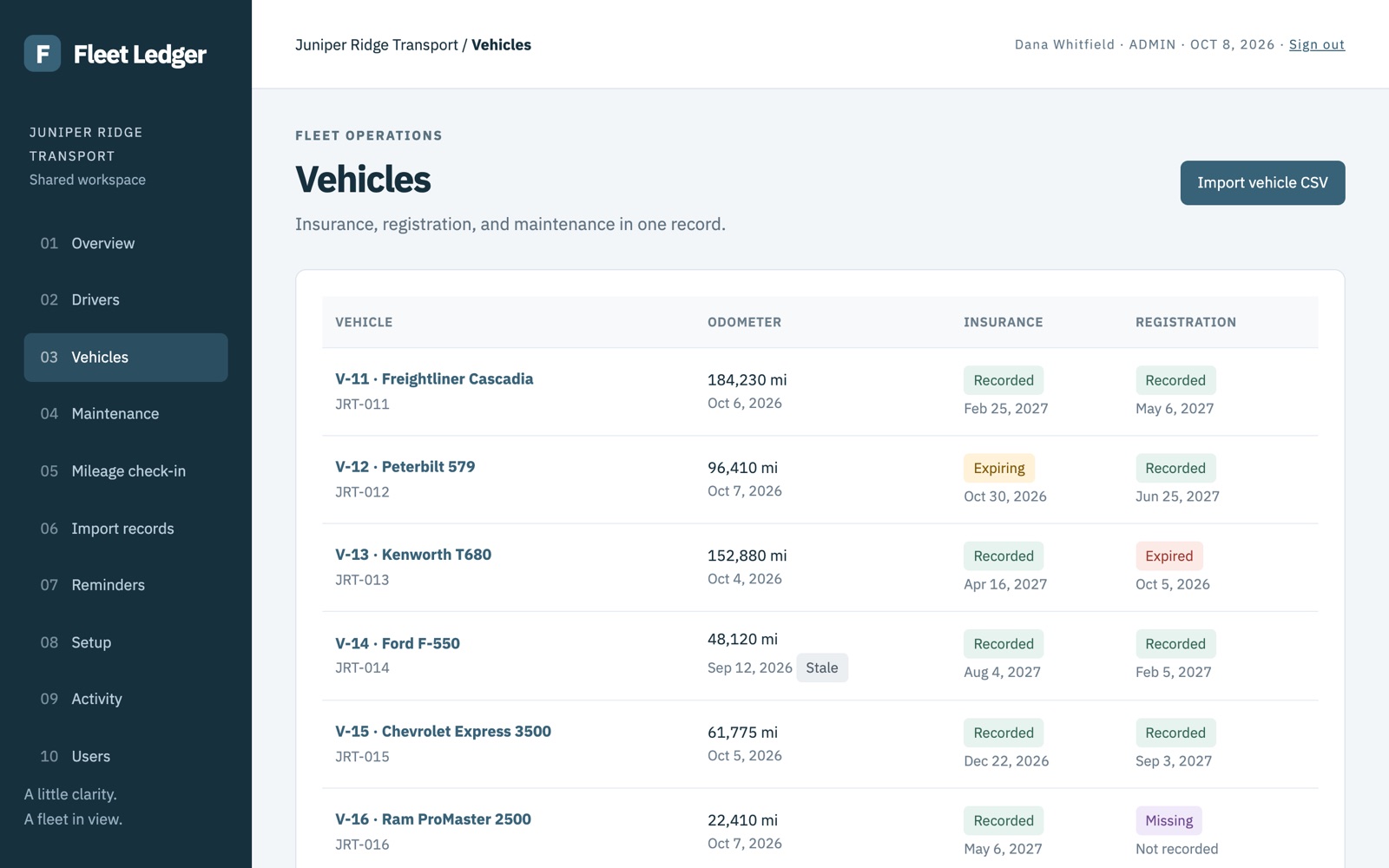Open the Maintenance page
The image size is (1389, 868).
tap(126, 413)
